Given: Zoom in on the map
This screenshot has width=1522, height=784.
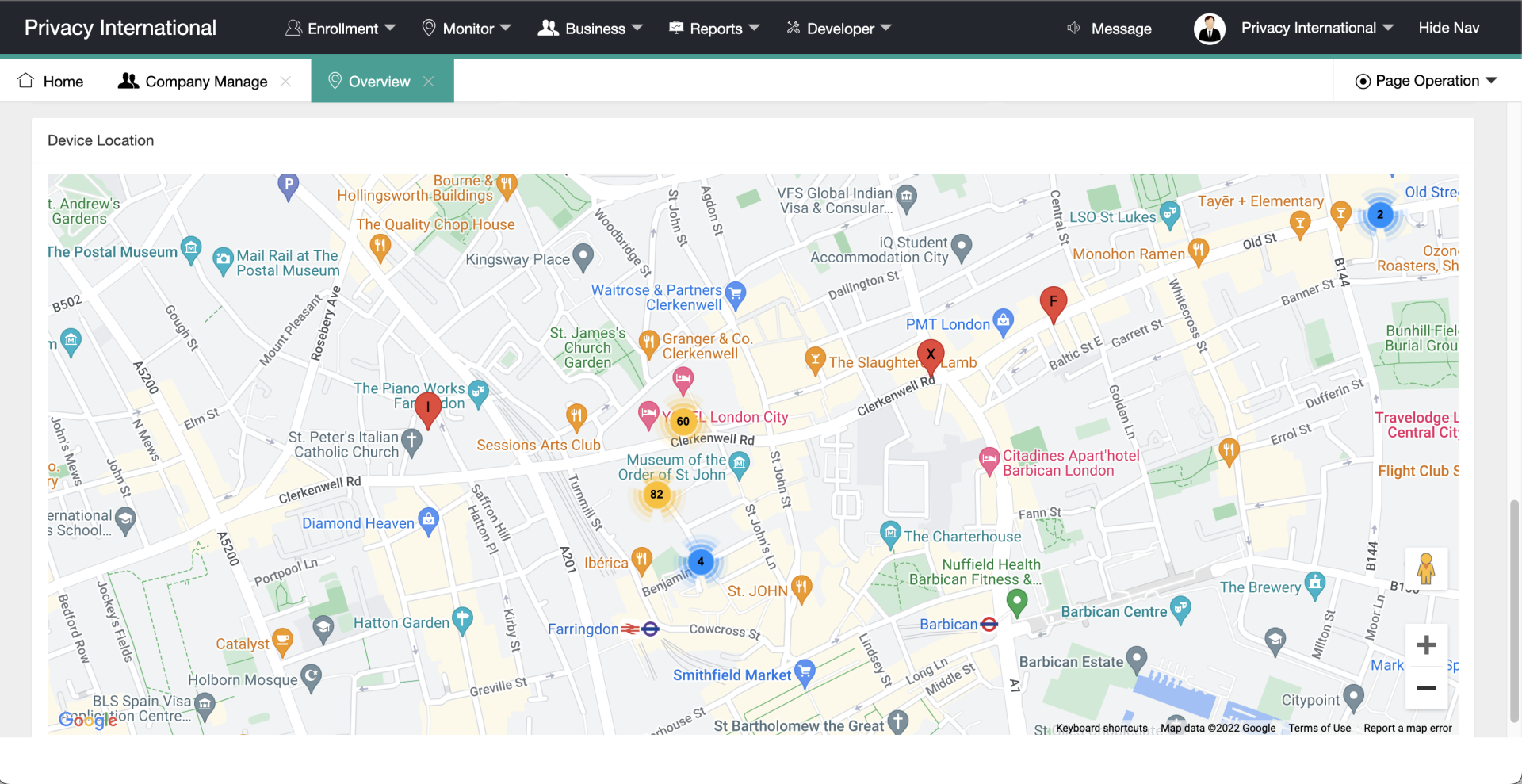Looking at the screenshot, I should pos(1426,645).
